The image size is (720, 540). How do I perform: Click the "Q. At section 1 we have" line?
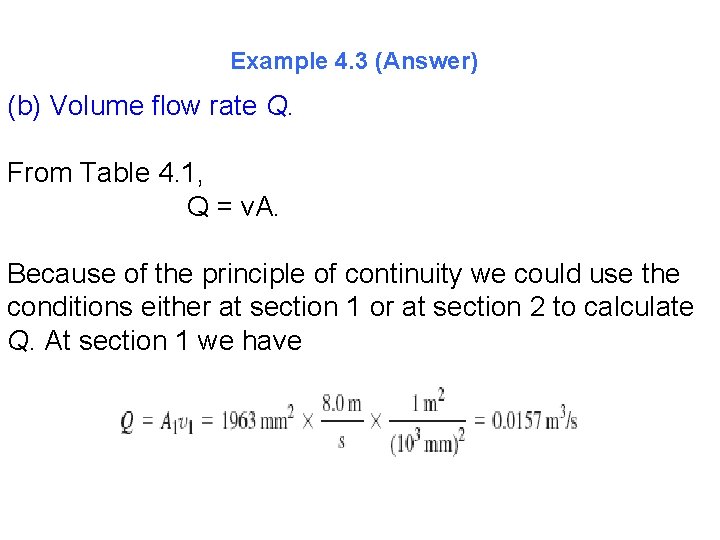pos(154,341)
